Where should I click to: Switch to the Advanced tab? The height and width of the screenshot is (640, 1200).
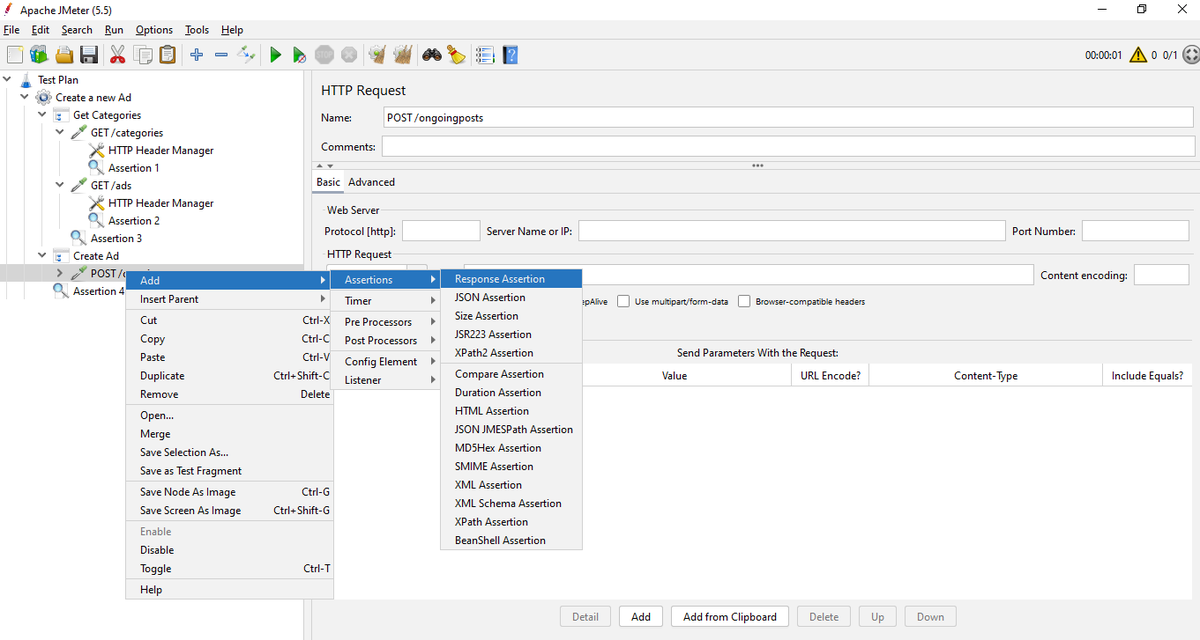coord(371,182)
